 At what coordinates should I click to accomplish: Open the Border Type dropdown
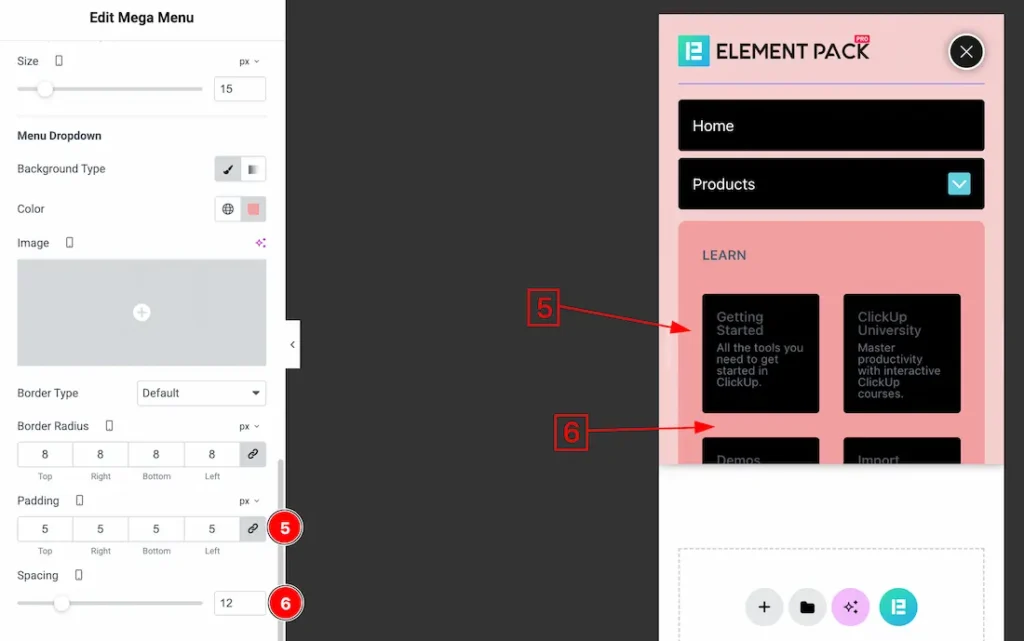[x=201, y=393]
